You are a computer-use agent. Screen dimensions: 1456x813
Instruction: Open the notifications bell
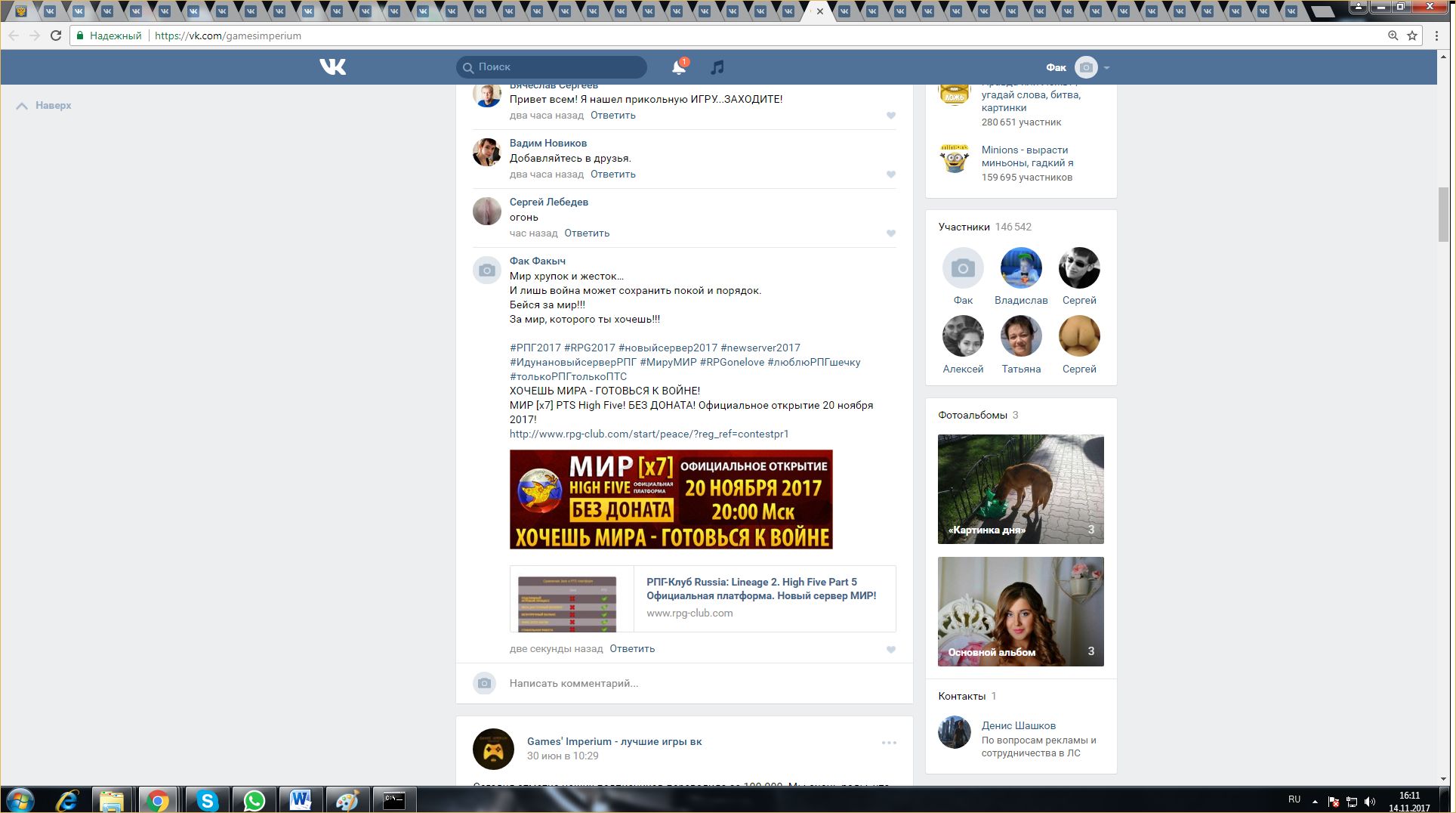tap(678, 67)
